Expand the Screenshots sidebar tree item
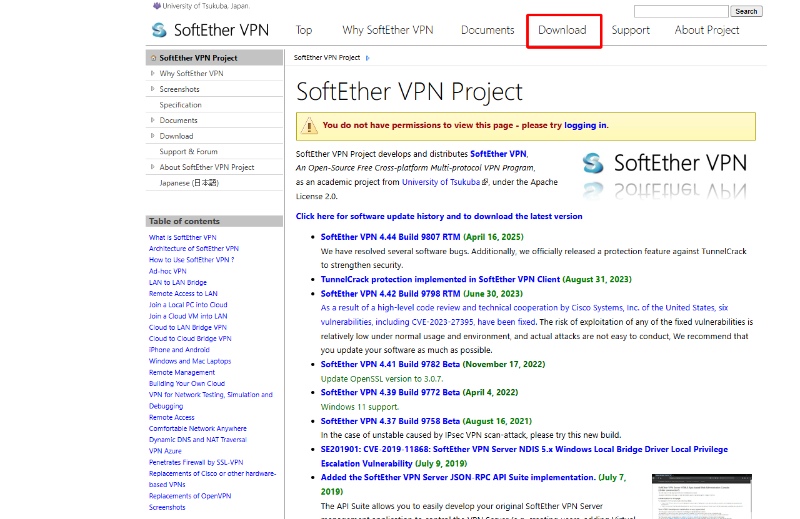This screenshot has height=519, width=800. 152,90
